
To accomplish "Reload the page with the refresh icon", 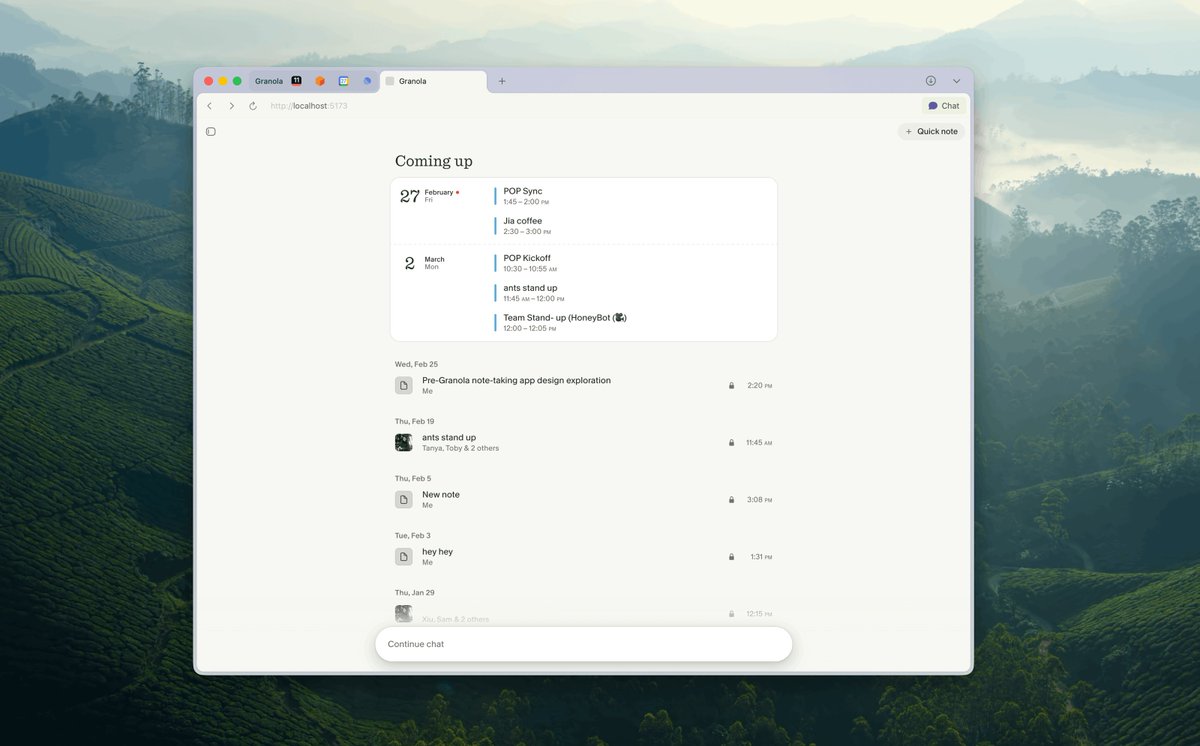I will click(x=252, y=105).
